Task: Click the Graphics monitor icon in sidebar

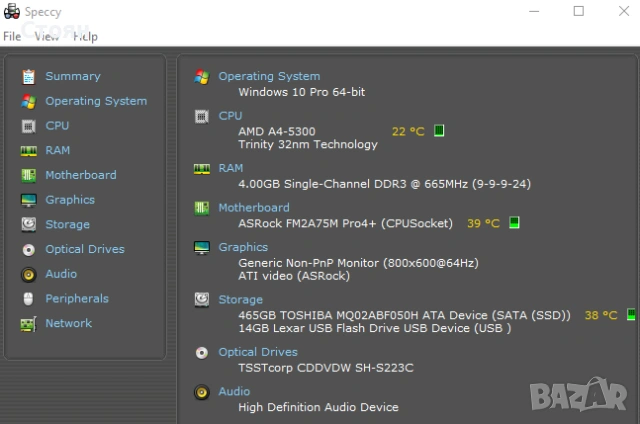Action: coord(29,200)
